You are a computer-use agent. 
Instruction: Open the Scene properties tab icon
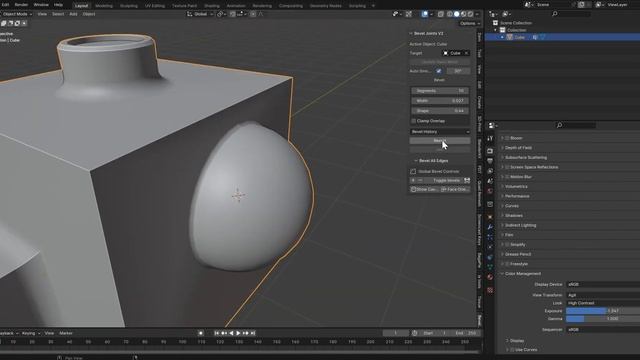click(490, 181)
